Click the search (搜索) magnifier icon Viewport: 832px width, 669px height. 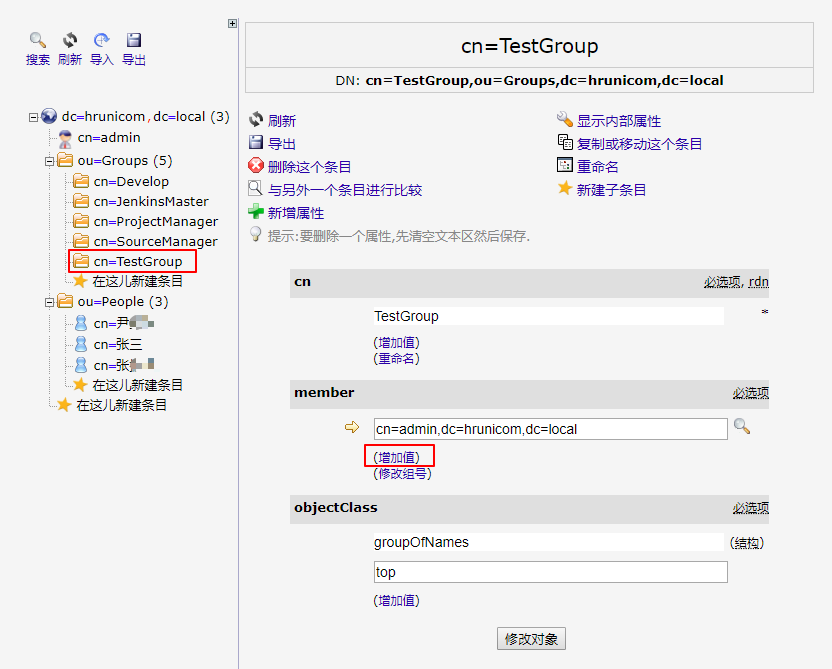[38, 41]
